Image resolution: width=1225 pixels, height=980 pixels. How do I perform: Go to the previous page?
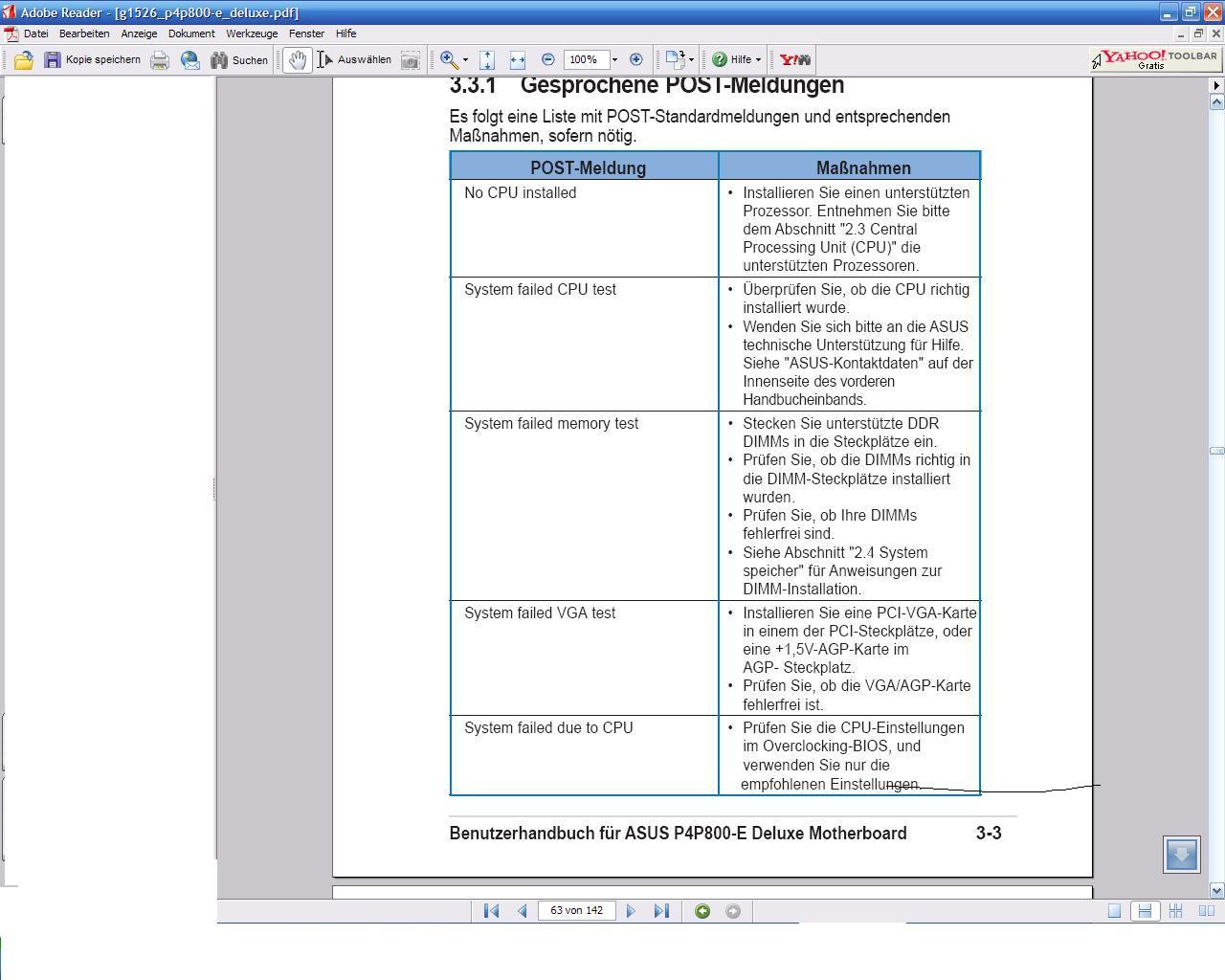click(x=522, y=911)
